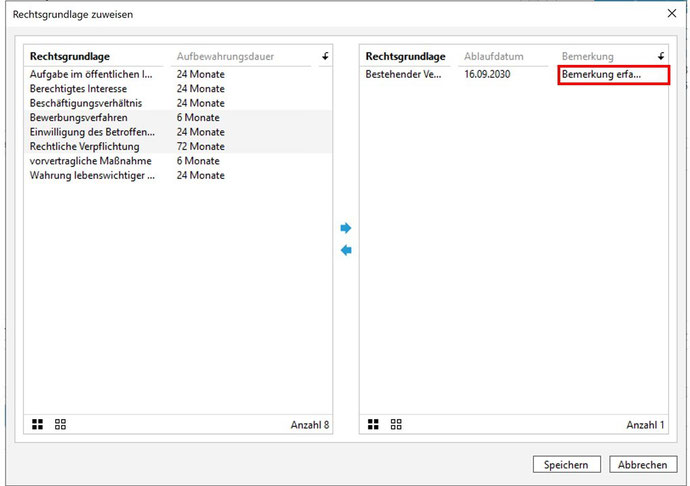Select Aufgabe im öffentlichen I... row
Image resolution: width=690 pixels, height=486 pixels.
[x=178, y=74]
